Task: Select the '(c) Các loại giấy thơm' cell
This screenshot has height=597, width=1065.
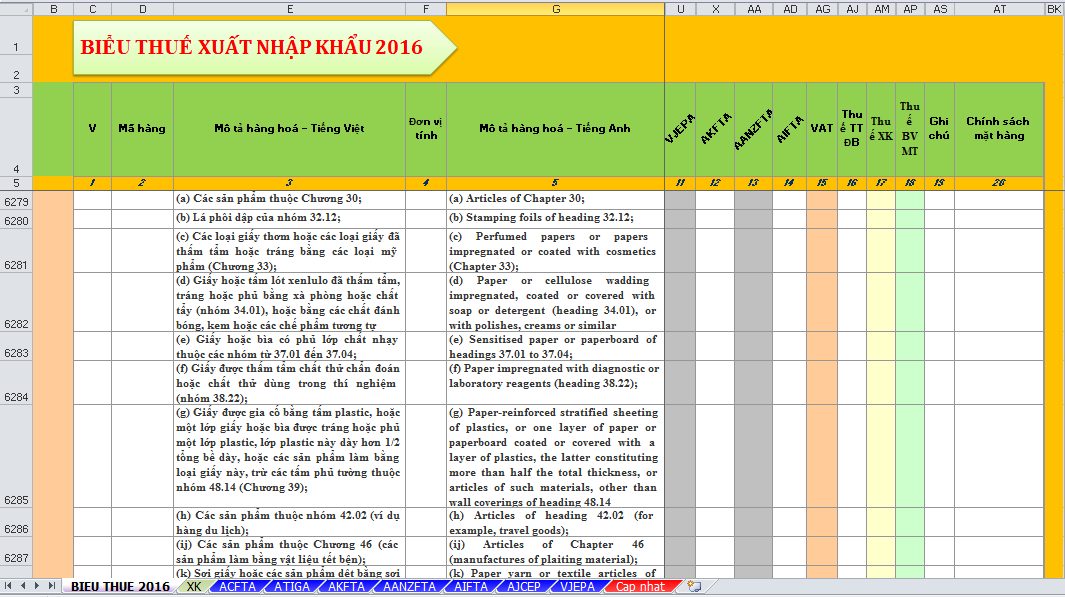Action: tap(290, 251)
